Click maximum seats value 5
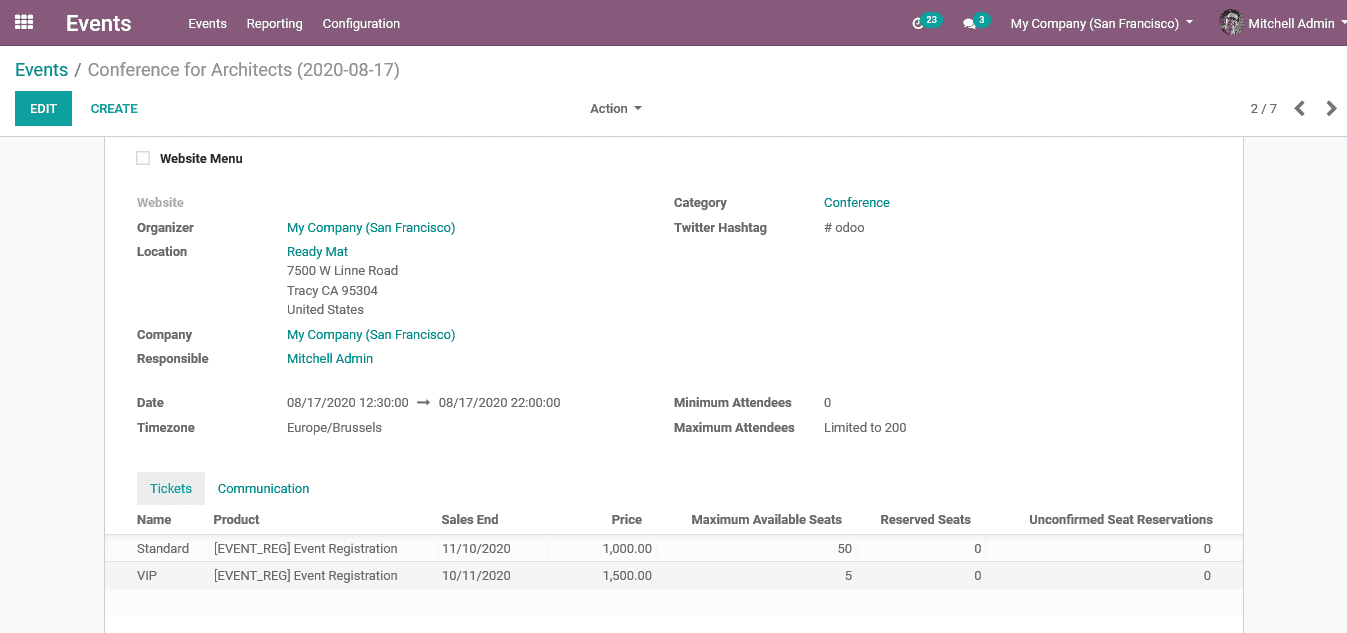1347x633 pixels. (848, 576)
